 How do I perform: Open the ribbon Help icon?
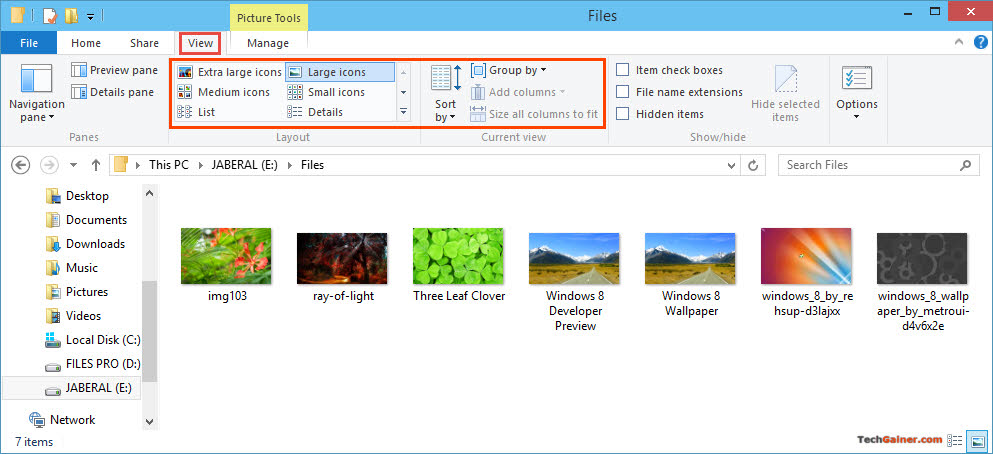(980, 43)
